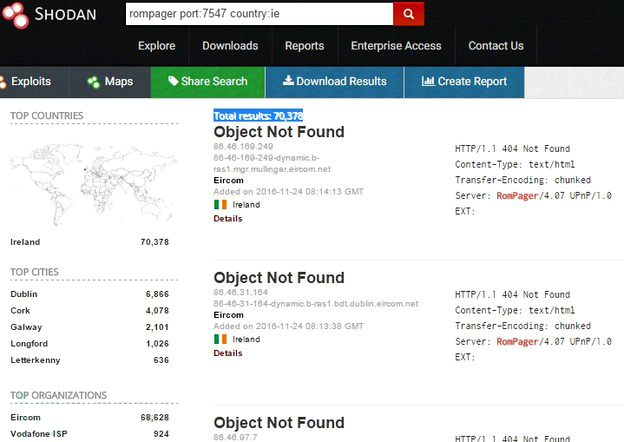The image size is (624, 442).
Task: Open the Reports menu item
Action: 304,46
